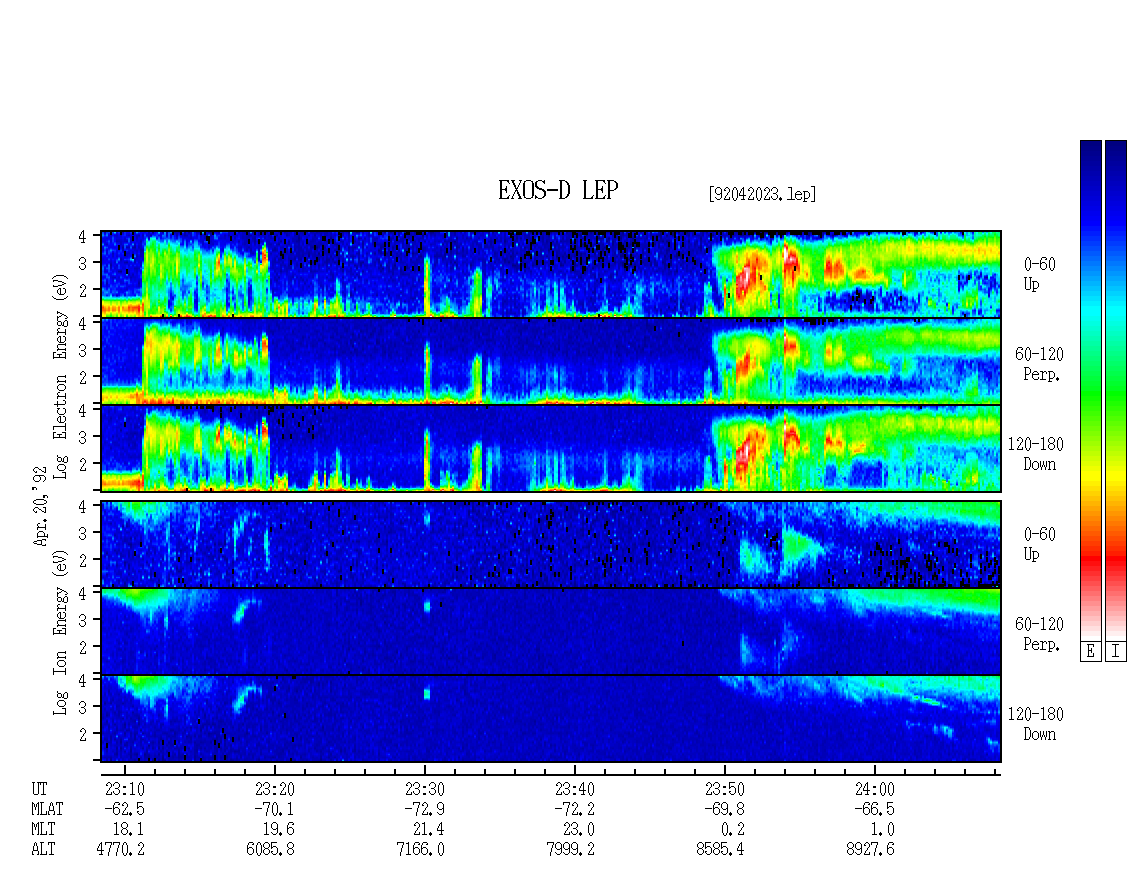The height and width of the screenshot is (875, 1130).
Task: Click the electron color scale bar
Action: tap(1090, 390)
